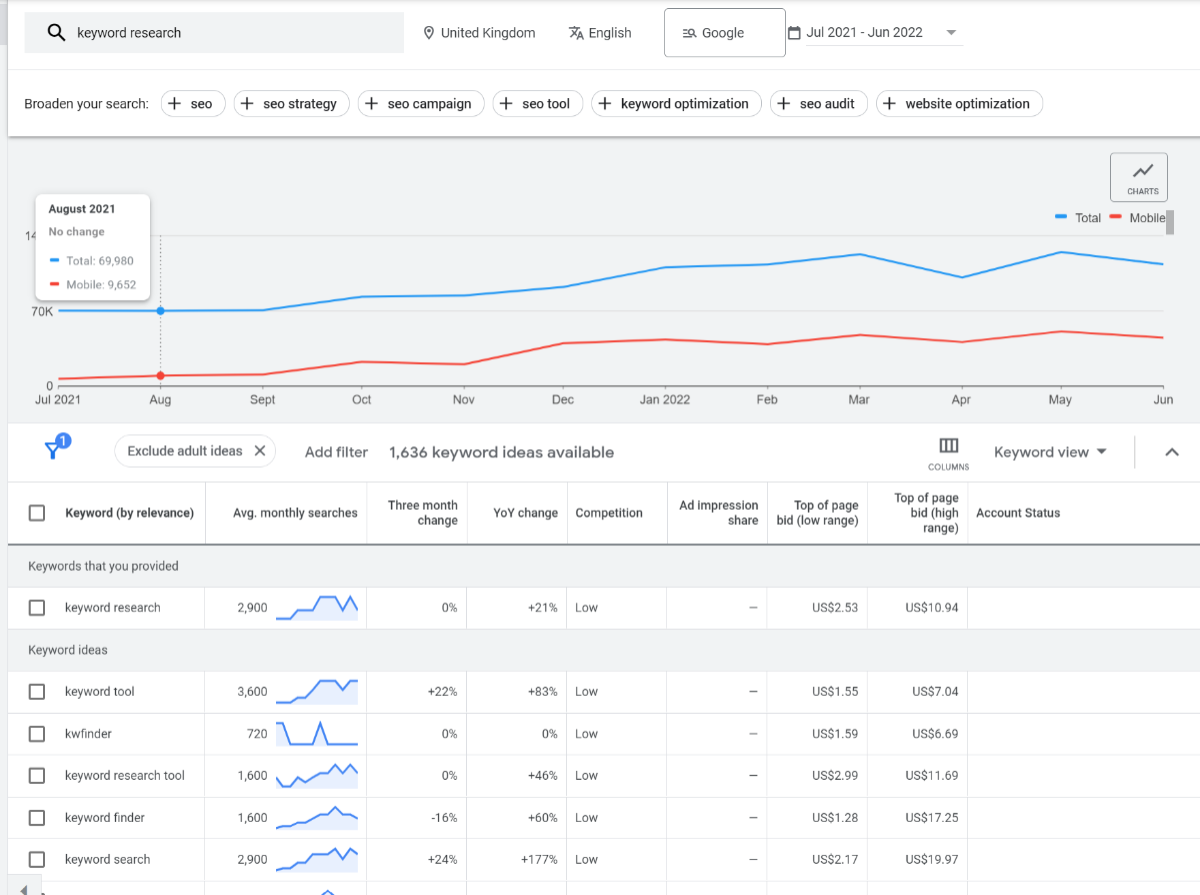This screenshot has width=1200, height=895.
Task: Tick the select-all keywords checkbox
Action: (37, 513)
